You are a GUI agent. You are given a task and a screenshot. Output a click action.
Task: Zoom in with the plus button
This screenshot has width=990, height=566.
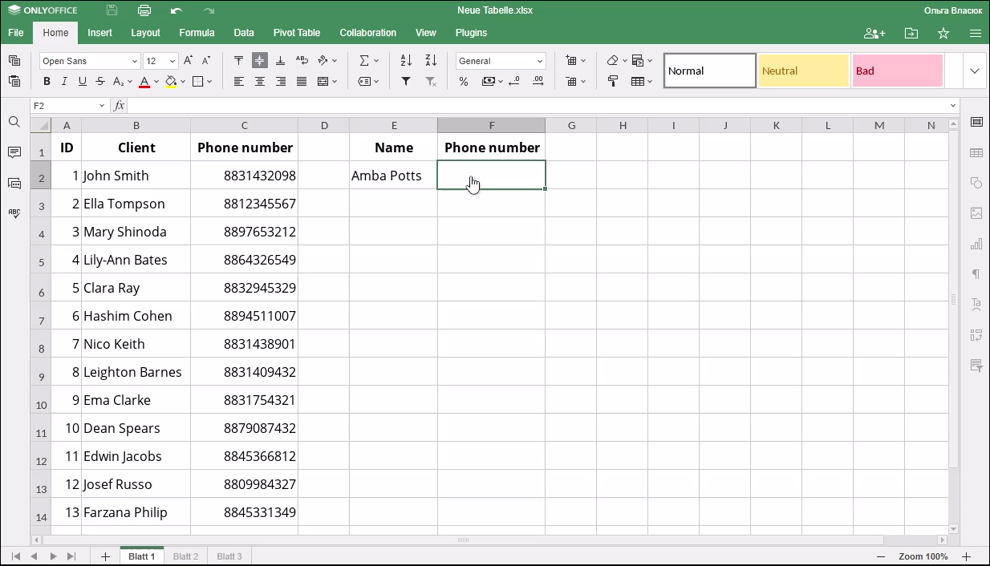click(x=966, y=557)
